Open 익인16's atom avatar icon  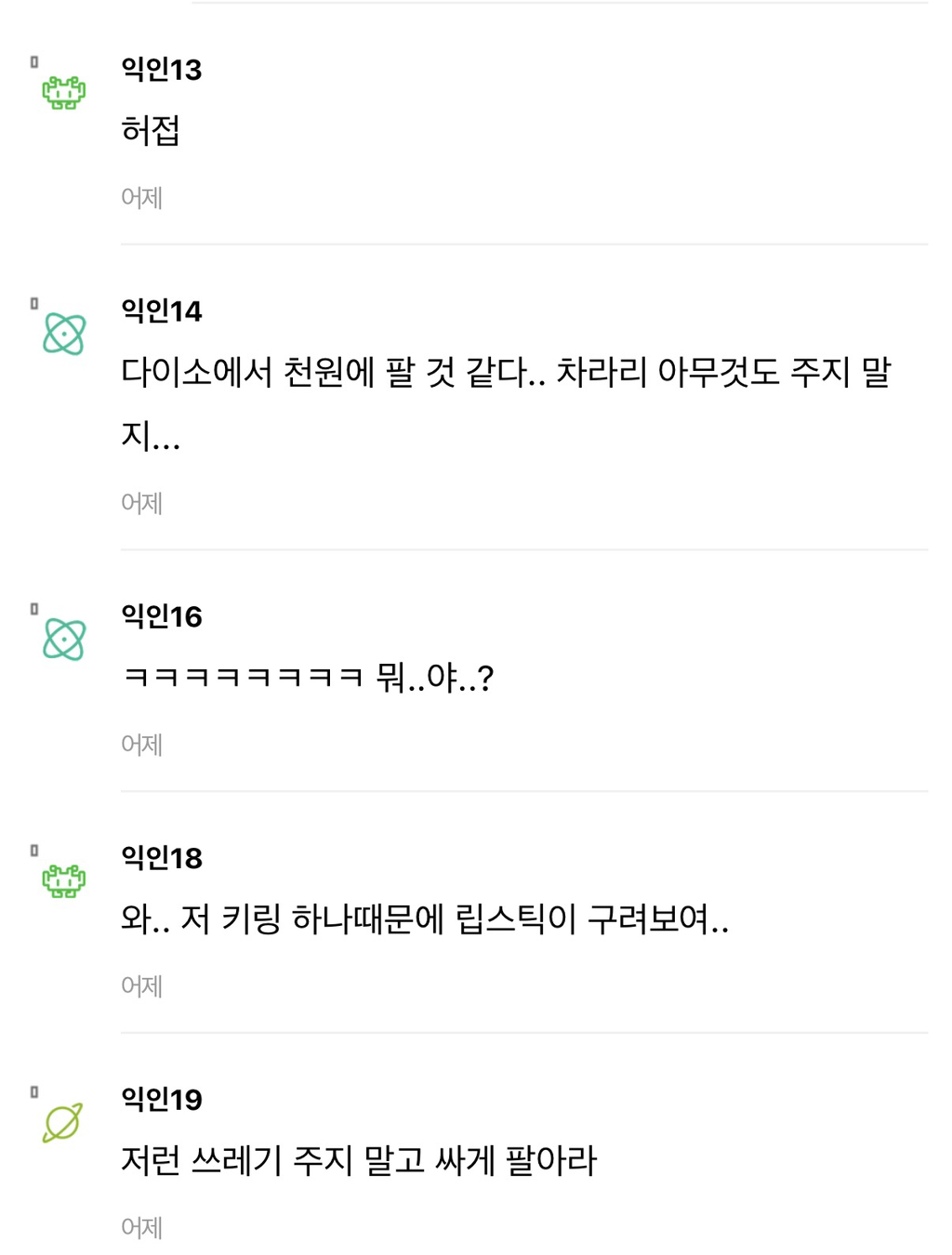pos(63,640)
